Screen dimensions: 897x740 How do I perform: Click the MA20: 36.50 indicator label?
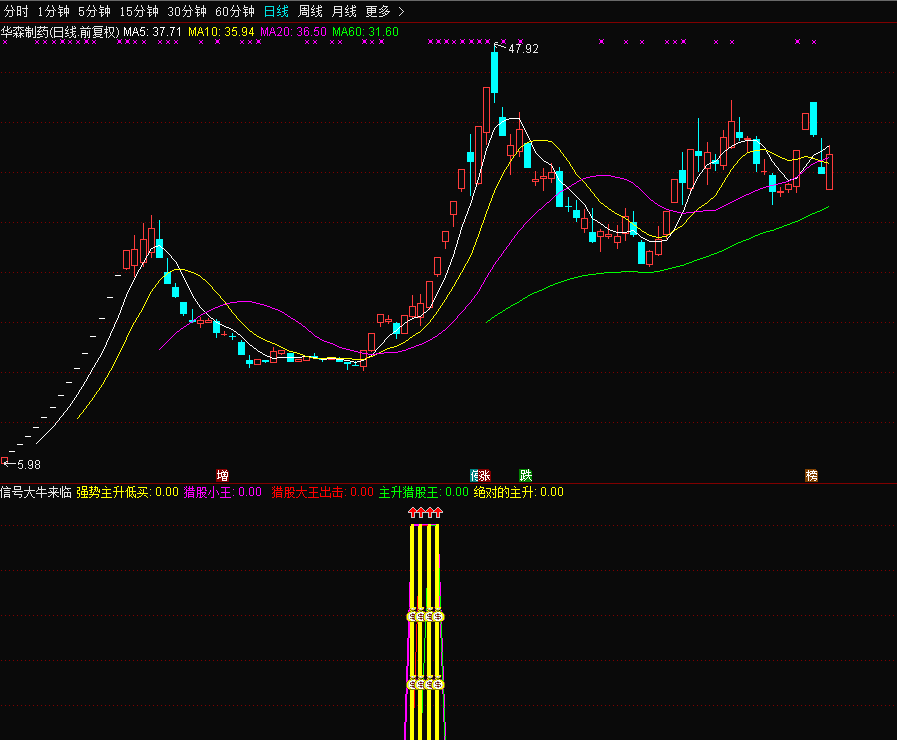(293, 32)
